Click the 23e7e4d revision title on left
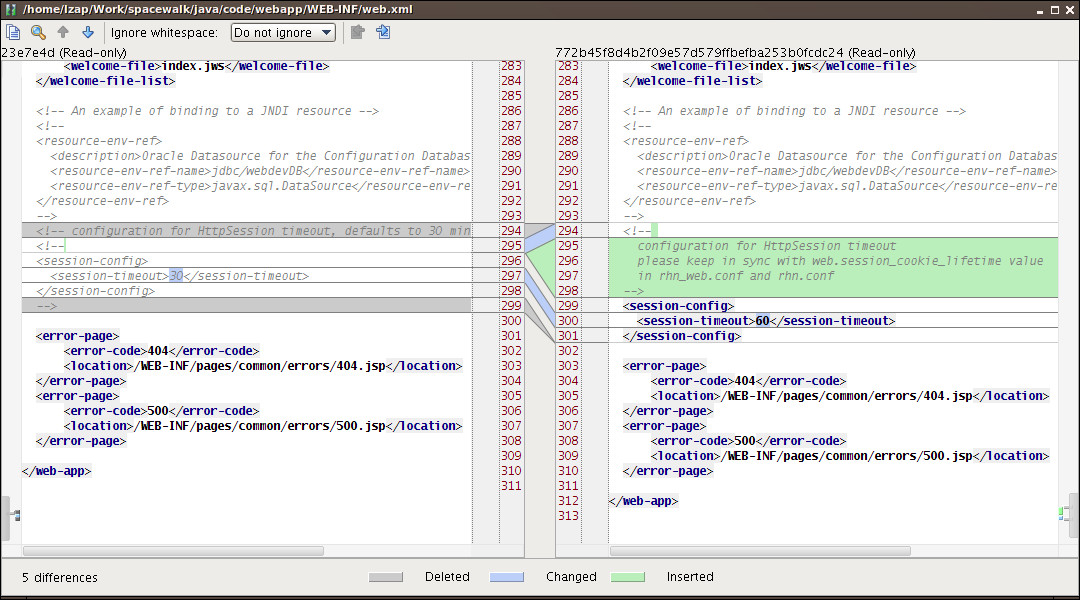The image size is (1080, 600). click(x=65, y=52)
